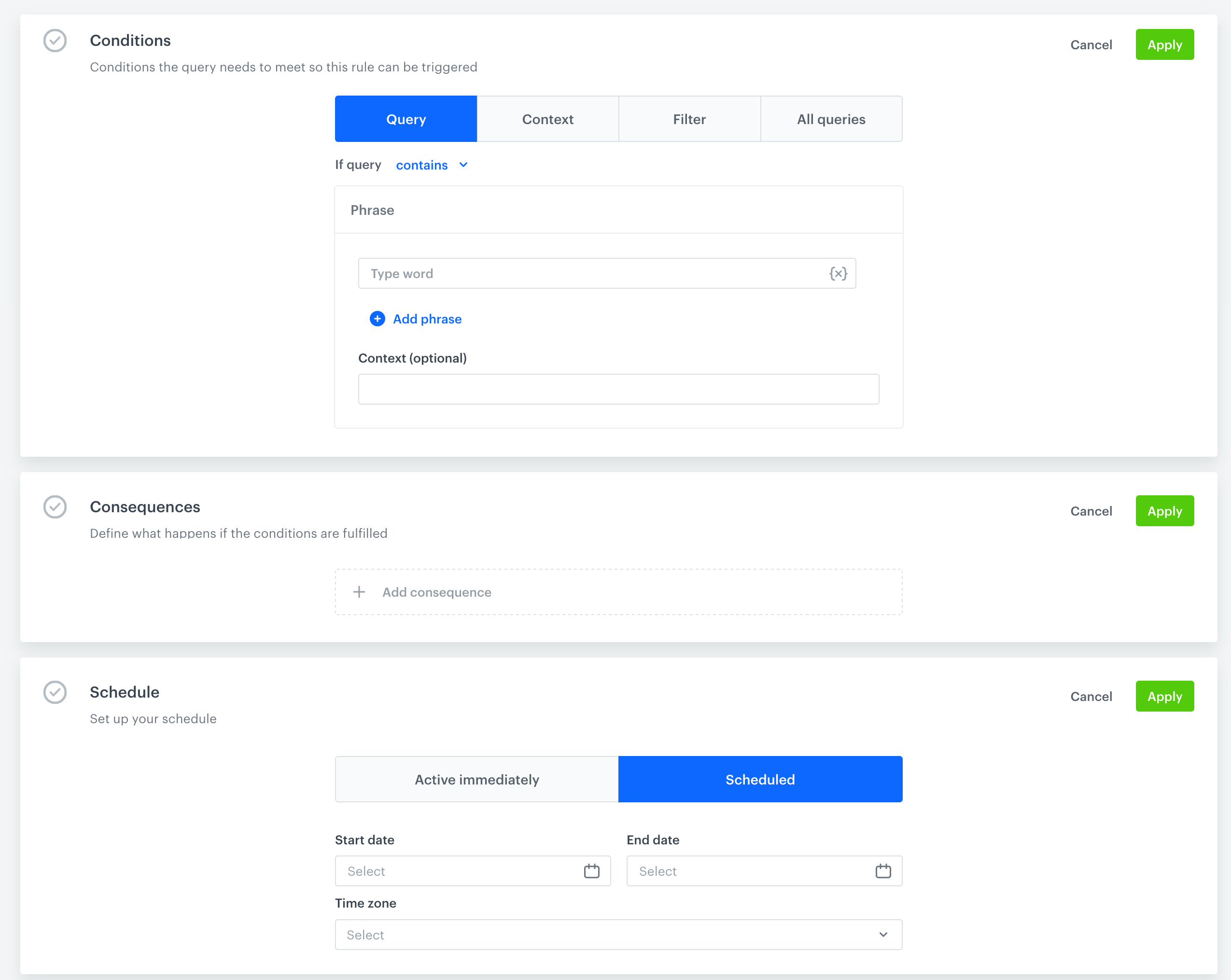Click the checkmark circle beside Conditions heading

[x=55, y=41]
